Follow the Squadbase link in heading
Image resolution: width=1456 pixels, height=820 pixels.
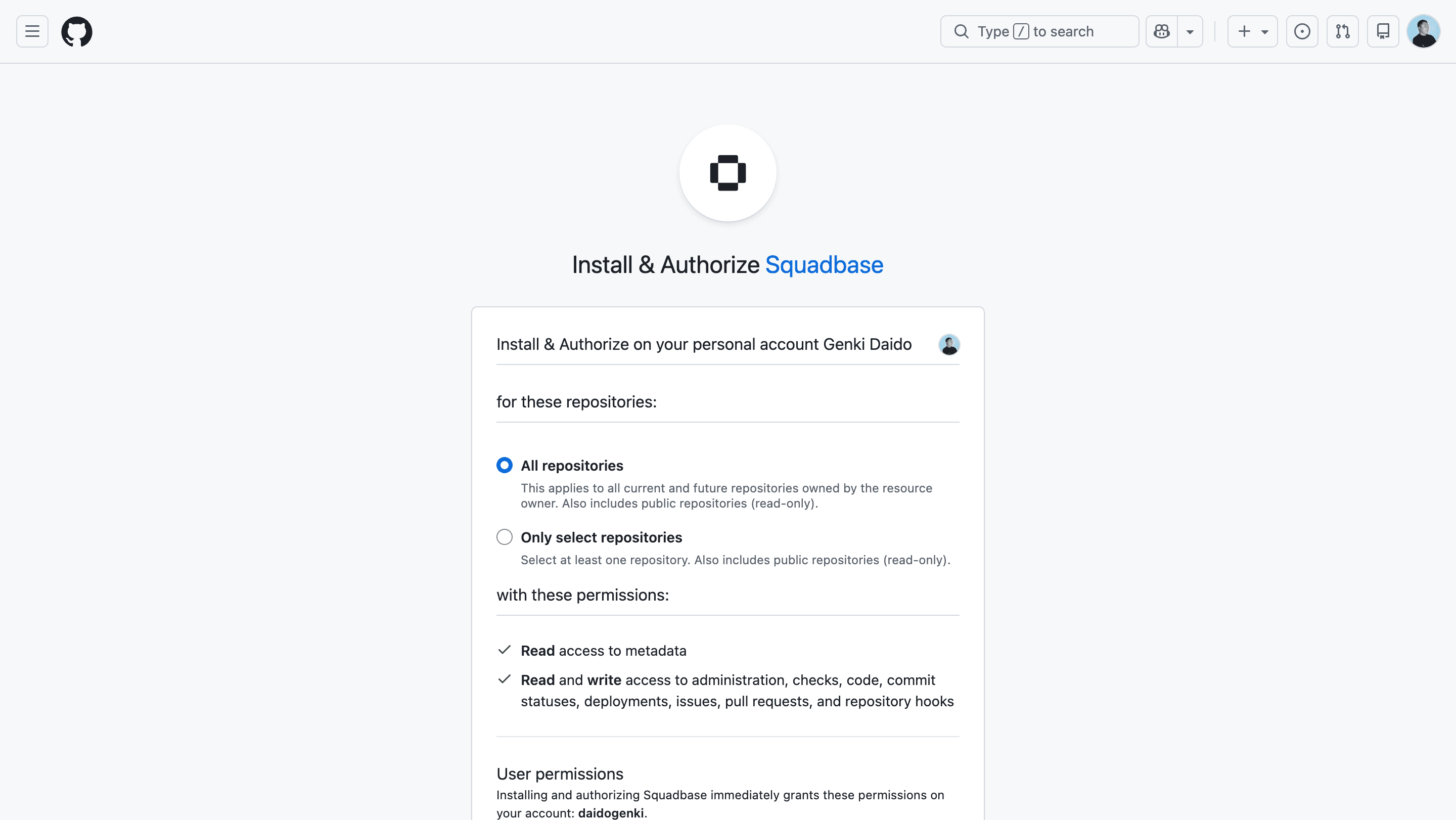[824, 264]
